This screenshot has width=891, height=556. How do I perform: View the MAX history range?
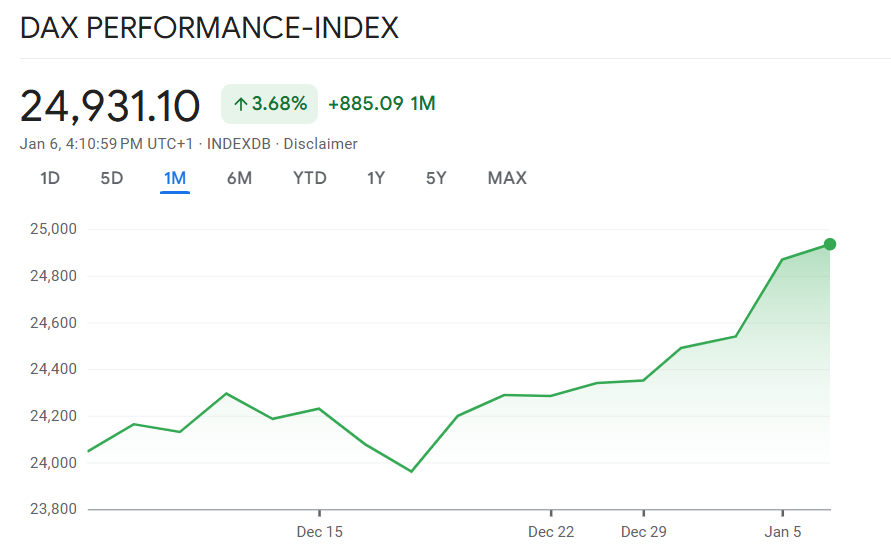click(x=507, y=179)
